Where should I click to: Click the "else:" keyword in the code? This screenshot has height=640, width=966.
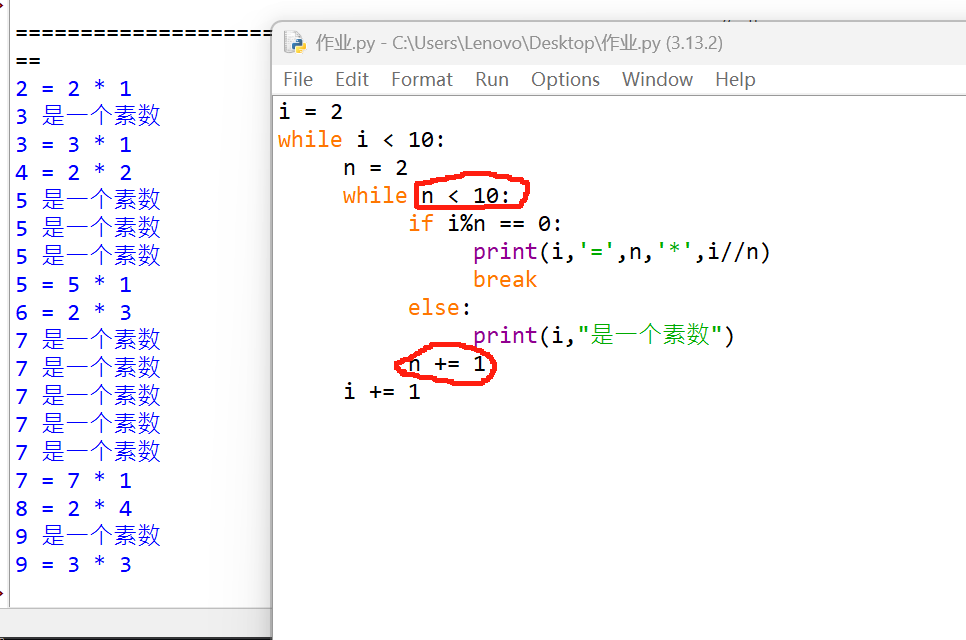click(x=438, y=307)
